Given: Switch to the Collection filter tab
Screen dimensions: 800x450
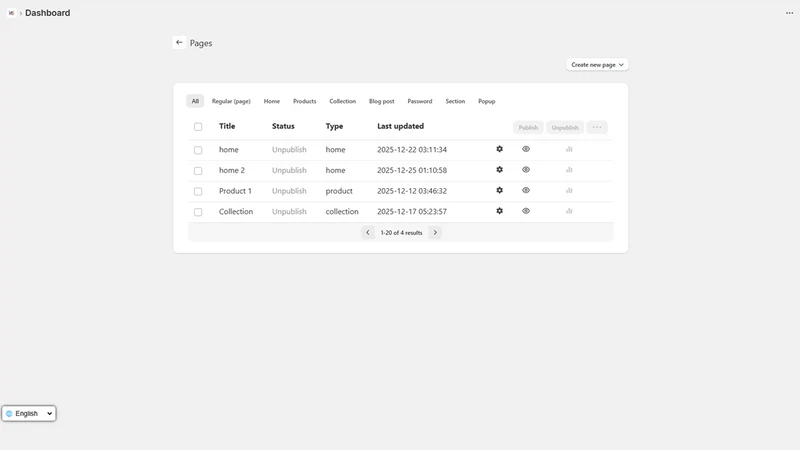Looking at the screenshot, I should click(x=342, y=101).
